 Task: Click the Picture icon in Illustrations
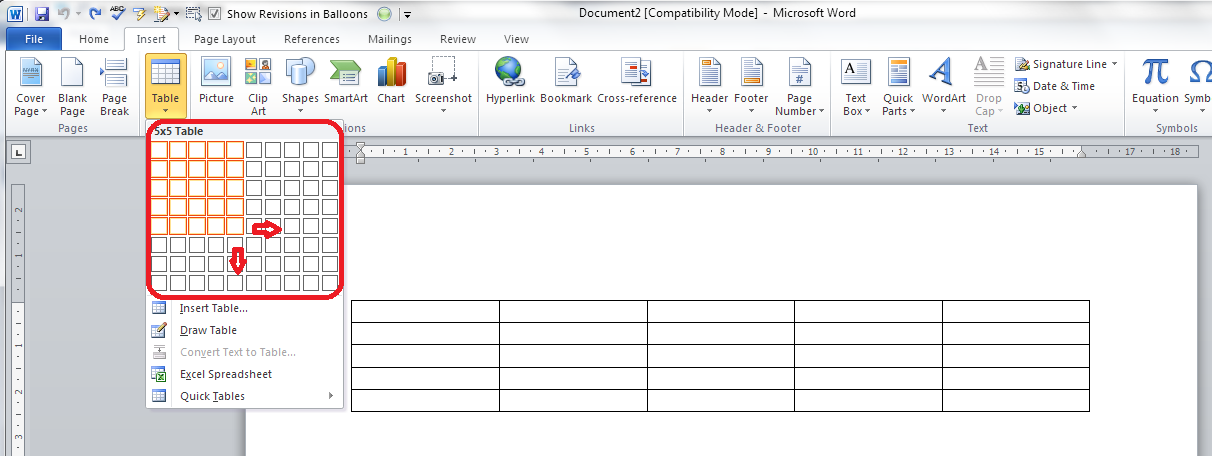coord(216,73)
